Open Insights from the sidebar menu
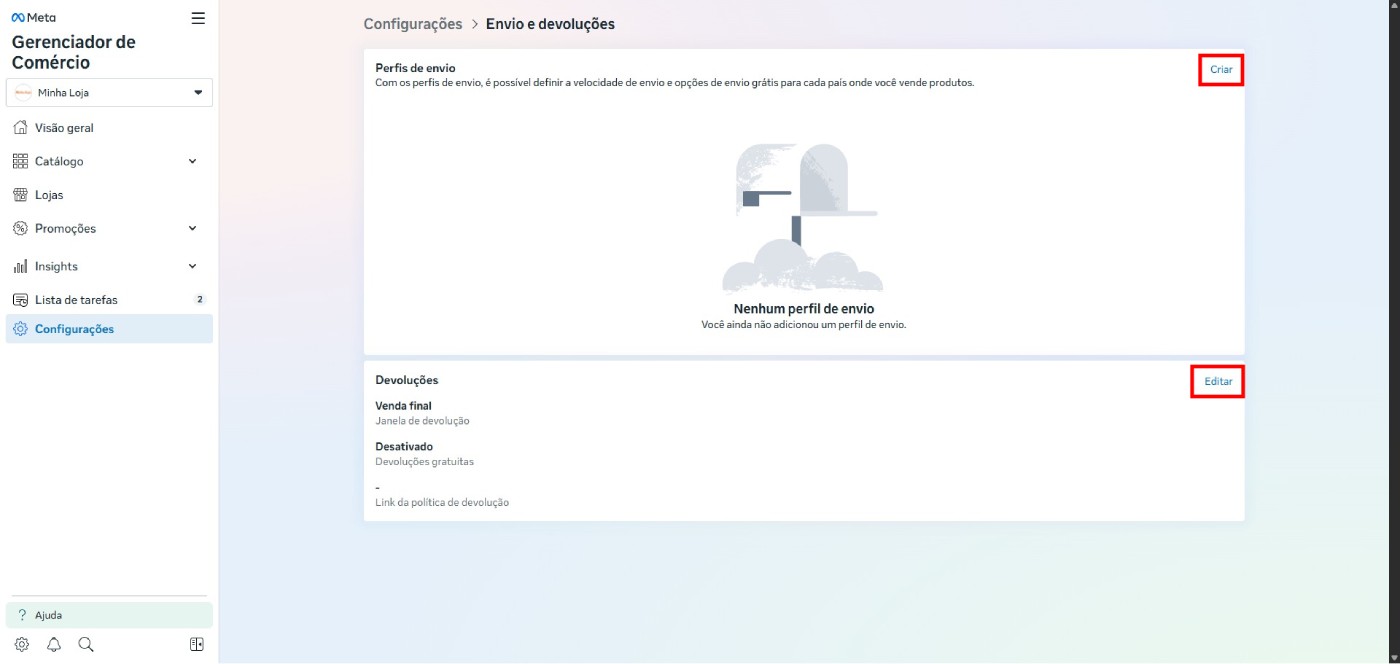The height and width of the screenshot is (664, 1400). 56,266
